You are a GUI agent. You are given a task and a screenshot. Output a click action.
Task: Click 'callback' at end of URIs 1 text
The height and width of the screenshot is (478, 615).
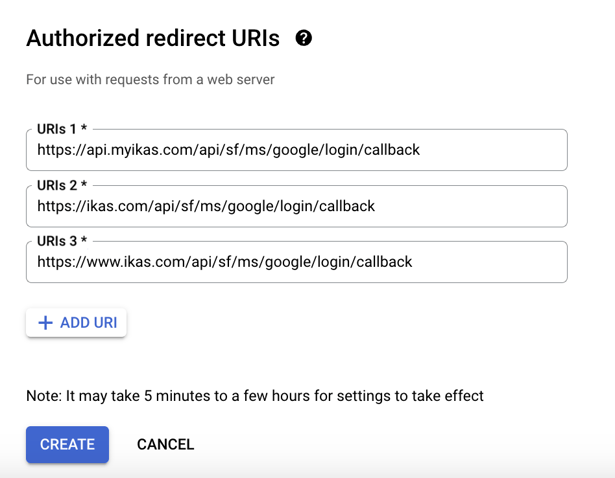click(x=392, y=150)
